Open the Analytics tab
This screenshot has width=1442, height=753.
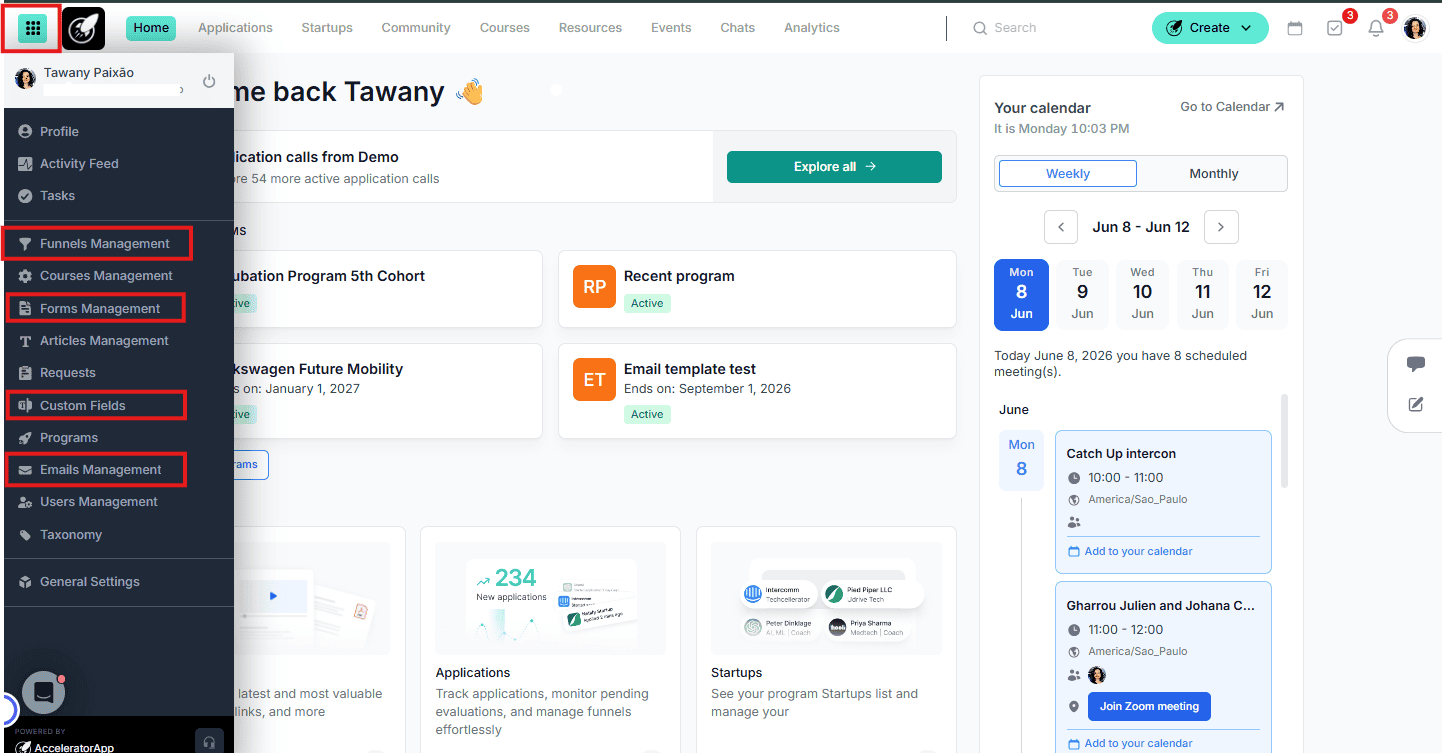click(811, 28)
